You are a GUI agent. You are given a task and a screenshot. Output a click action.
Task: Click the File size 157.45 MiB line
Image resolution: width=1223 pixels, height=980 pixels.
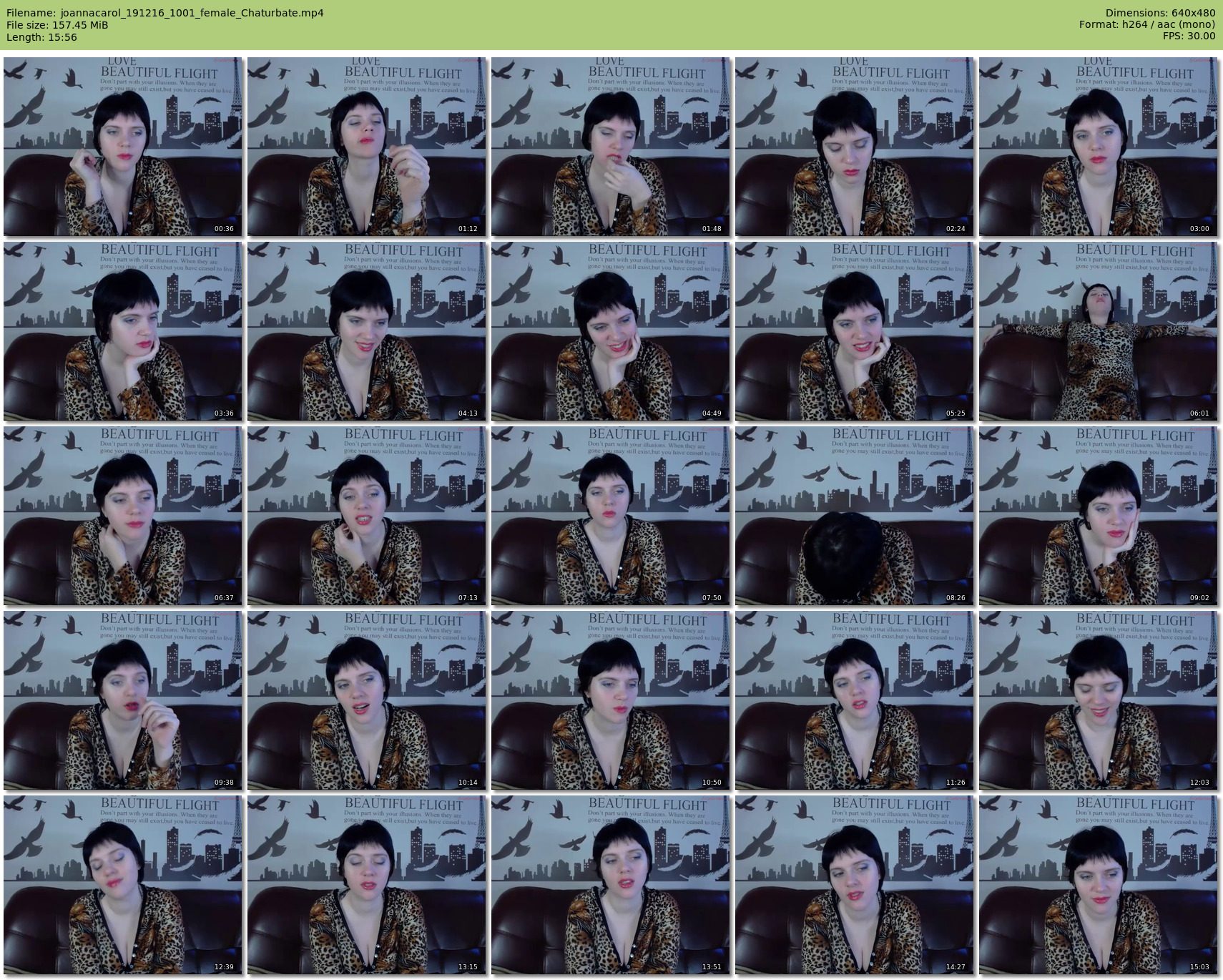click(x=57, y=25)
